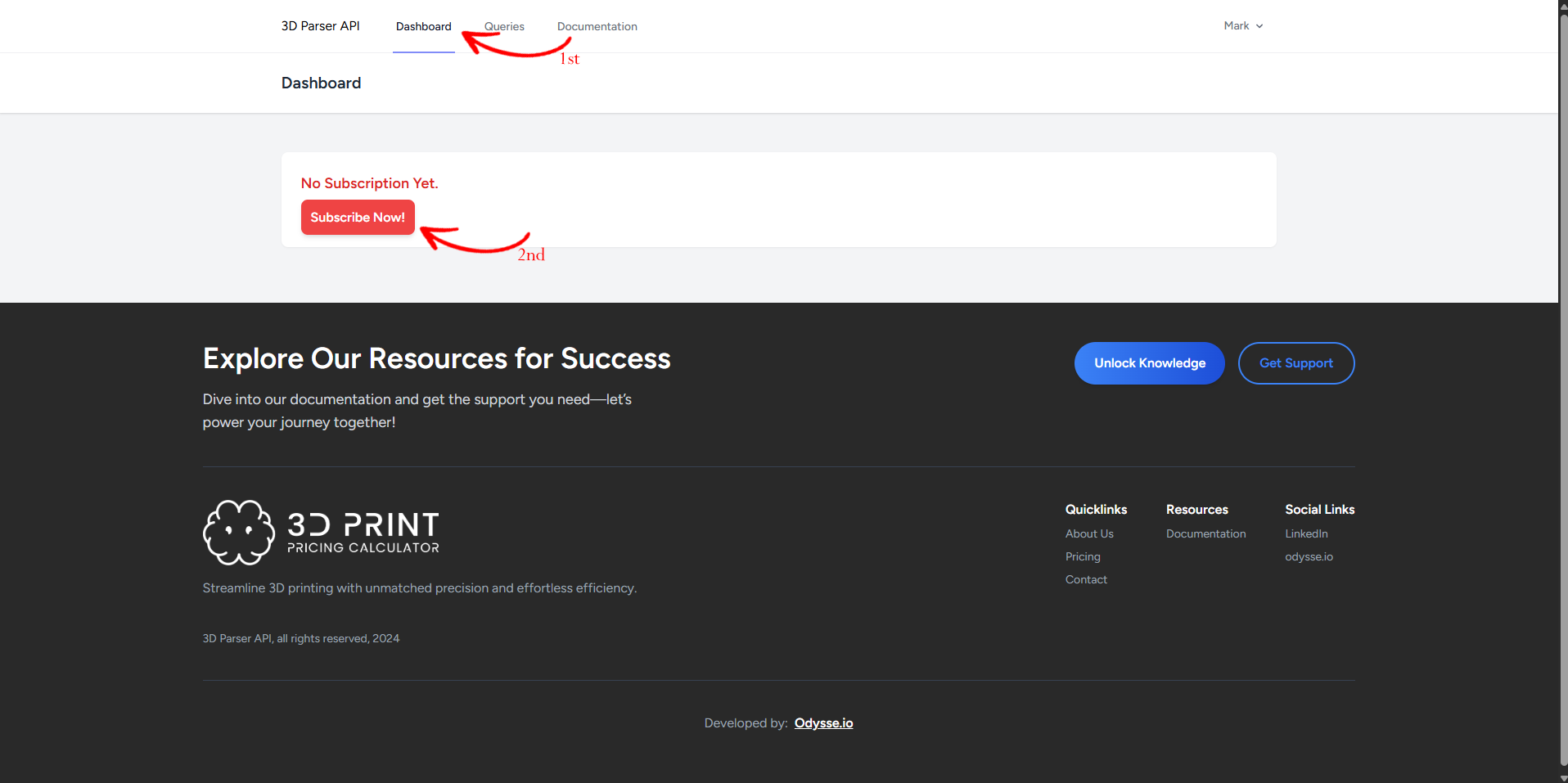Visit the LinkedIn social link
This screenshot has height=783, width=1568.
tap(1306, 533)
